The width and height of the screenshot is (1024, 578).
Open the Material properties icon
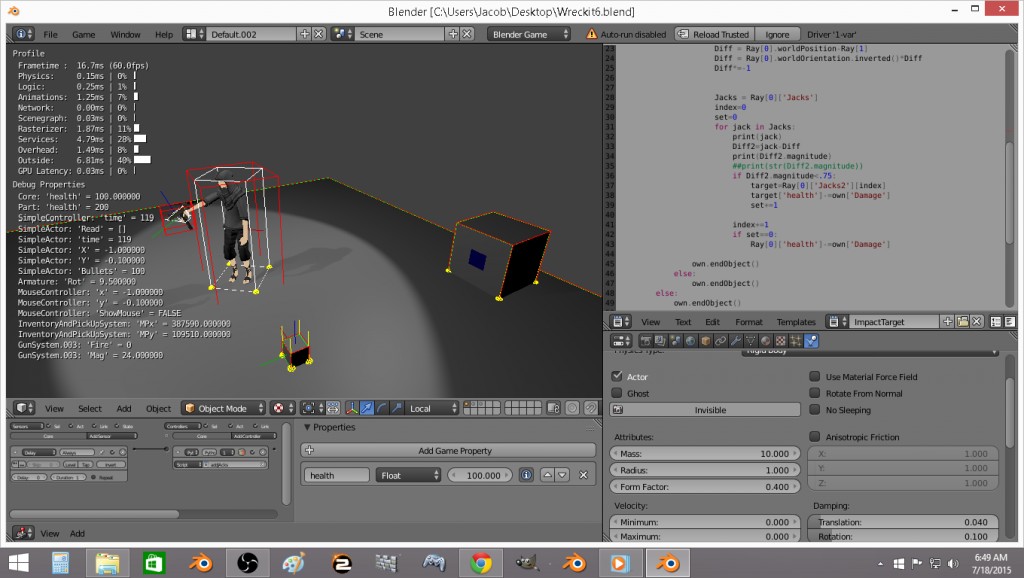point(764,341)
